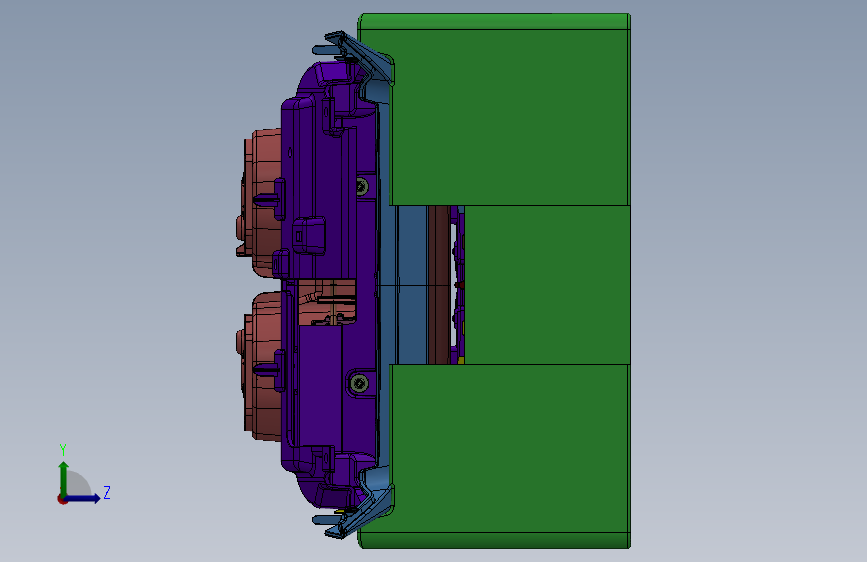Click the "Y" axis label
The height and width of the screenshot is (562, 867).
pos(63,450)
